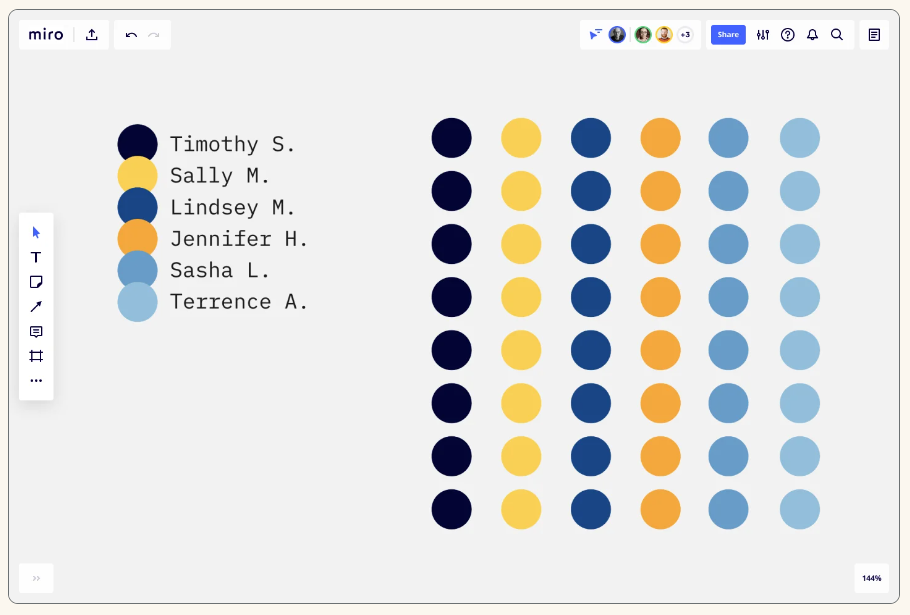Select the cursor selection tool

pos(36,232)
